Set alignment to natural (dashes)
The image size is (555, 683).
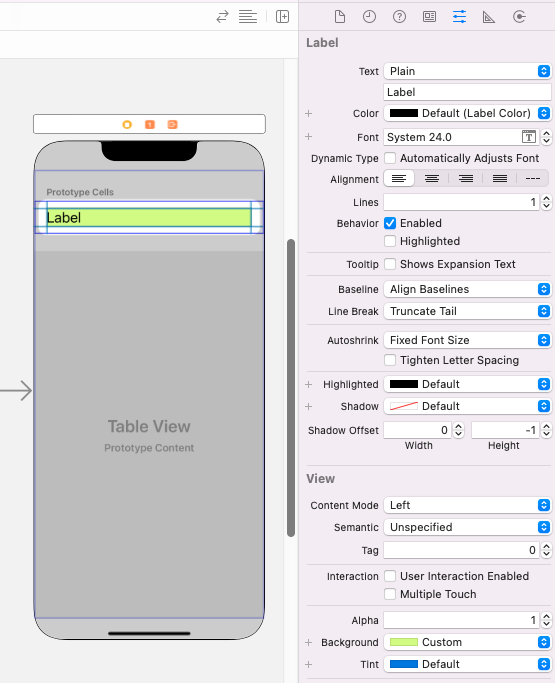(532, 179)
